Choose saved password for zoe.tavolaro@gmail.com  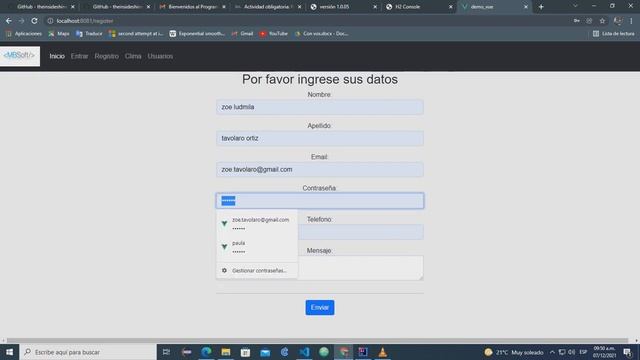[257, 224]
